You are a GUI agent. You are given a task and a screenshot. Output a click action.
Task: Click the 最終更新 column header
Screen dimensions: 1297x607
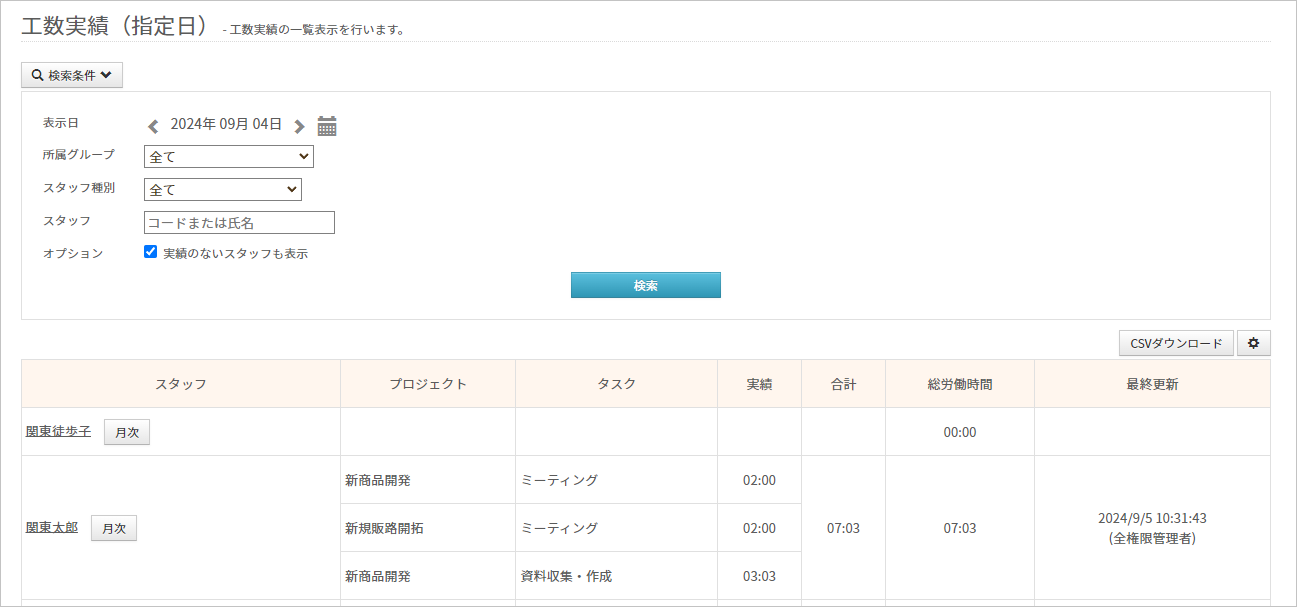(1152, 384)
